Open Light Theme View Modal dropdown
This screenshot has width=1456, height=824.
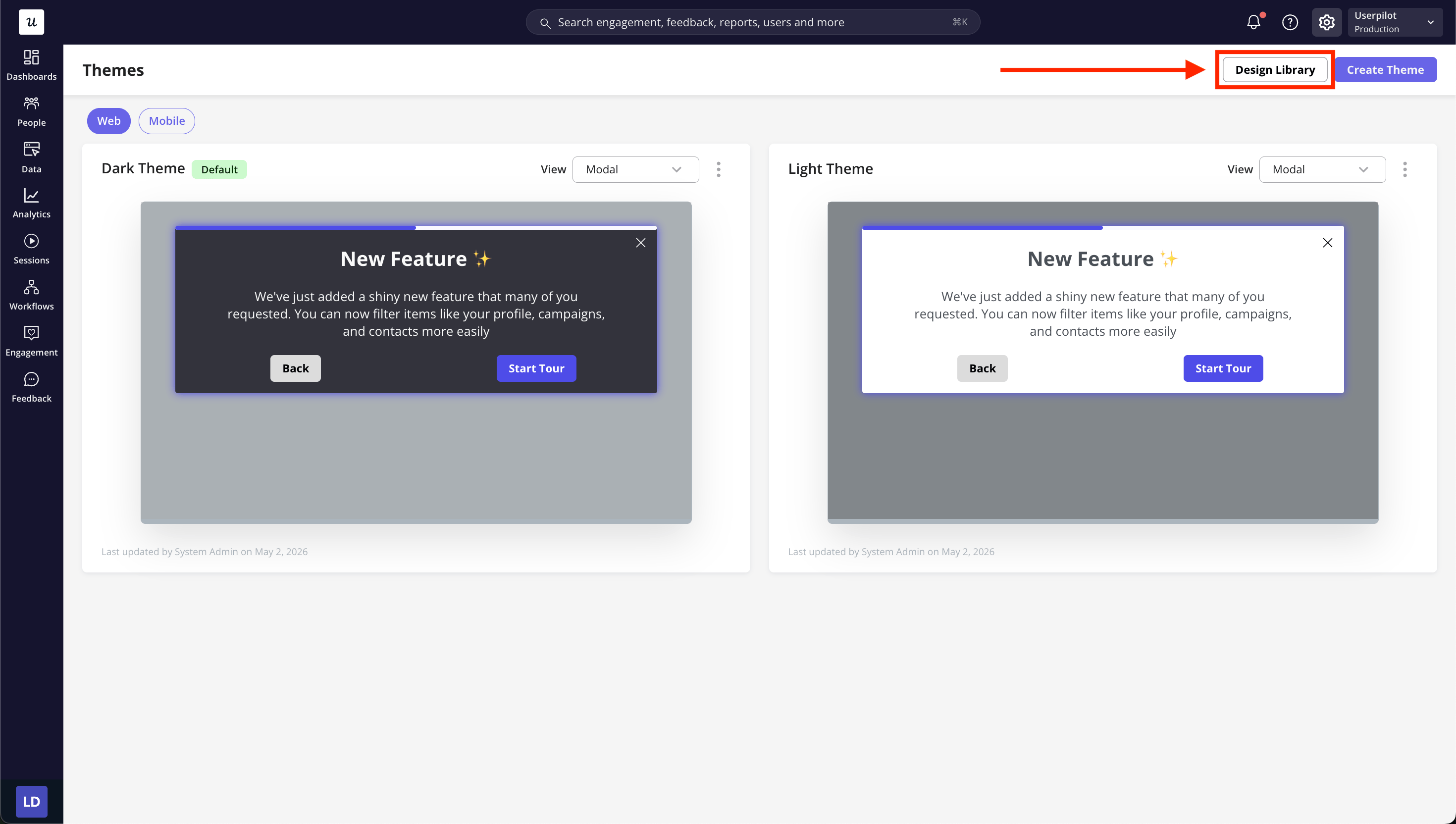pos(1322,169)
